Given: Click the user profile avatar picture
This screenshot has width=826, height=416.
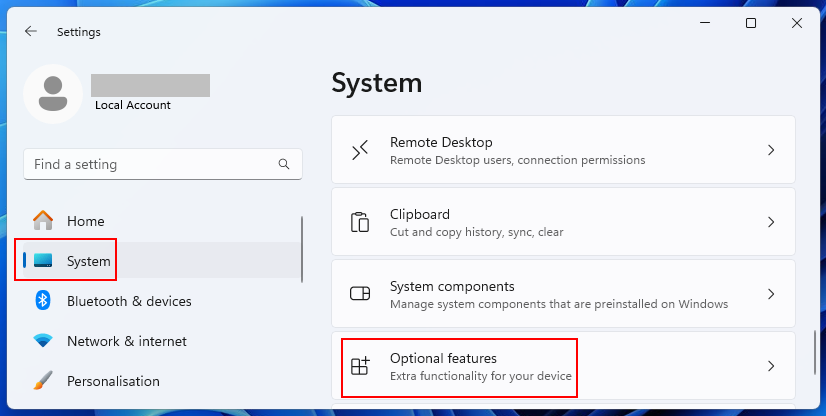Looking at the screenshot, I should 52,94.
